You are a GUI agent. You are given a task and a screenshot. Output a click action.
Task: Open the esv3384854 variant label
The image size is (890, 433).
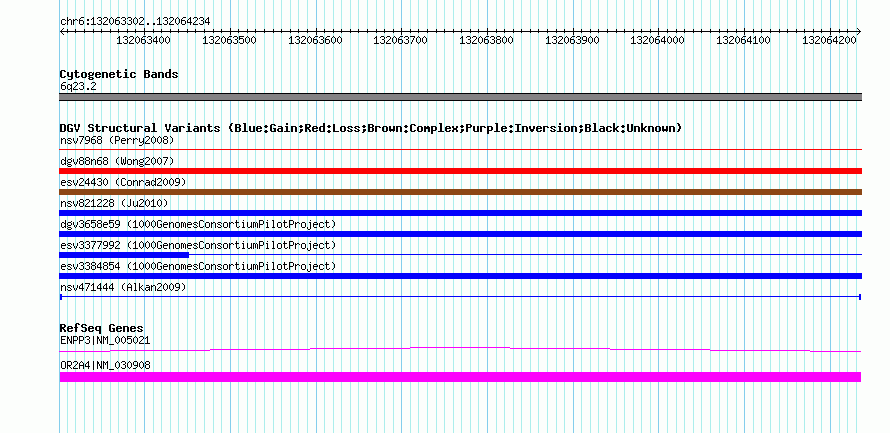click(x=198, y=266)
